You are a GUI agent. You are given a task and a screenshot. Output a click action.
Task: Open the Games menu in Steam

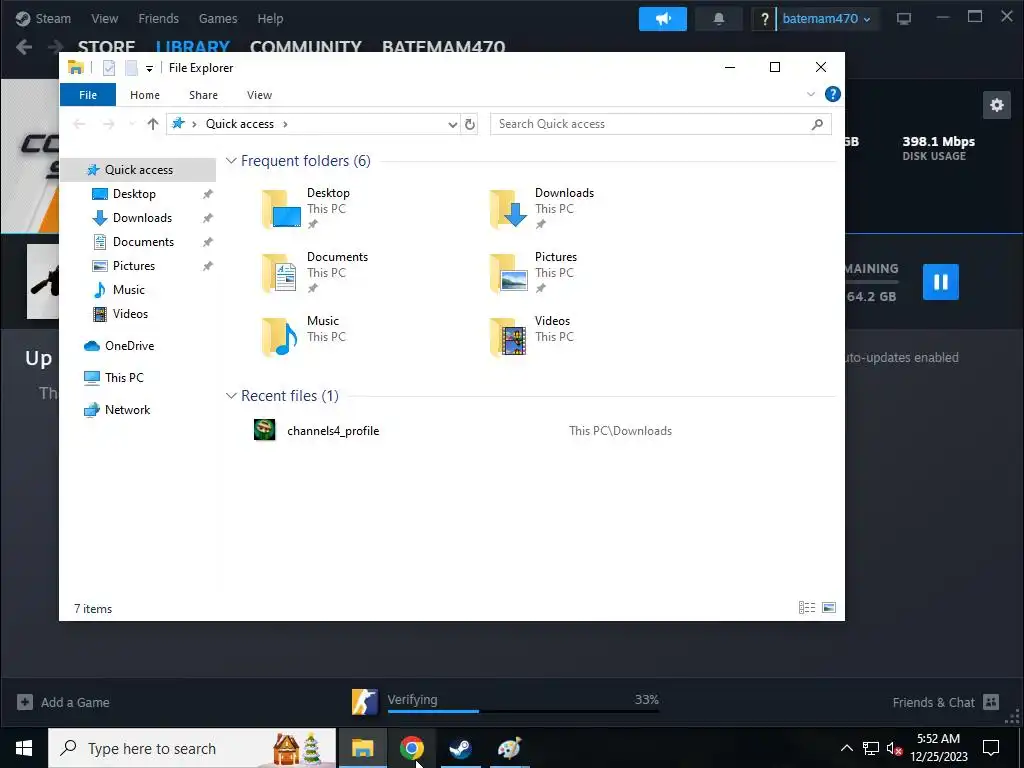[x=218, y=18]
